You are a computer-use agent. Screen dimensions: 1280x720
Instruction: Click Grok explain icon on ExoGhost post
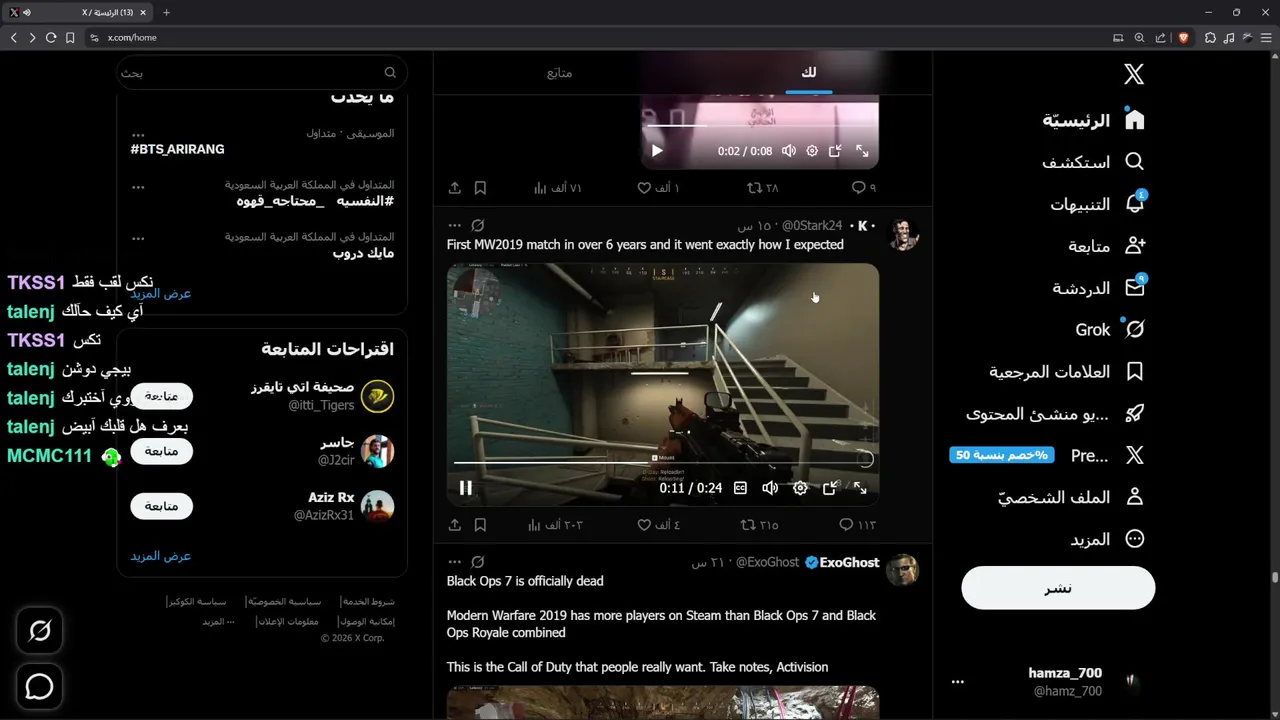pyautogui.click(x=478, y=562)
